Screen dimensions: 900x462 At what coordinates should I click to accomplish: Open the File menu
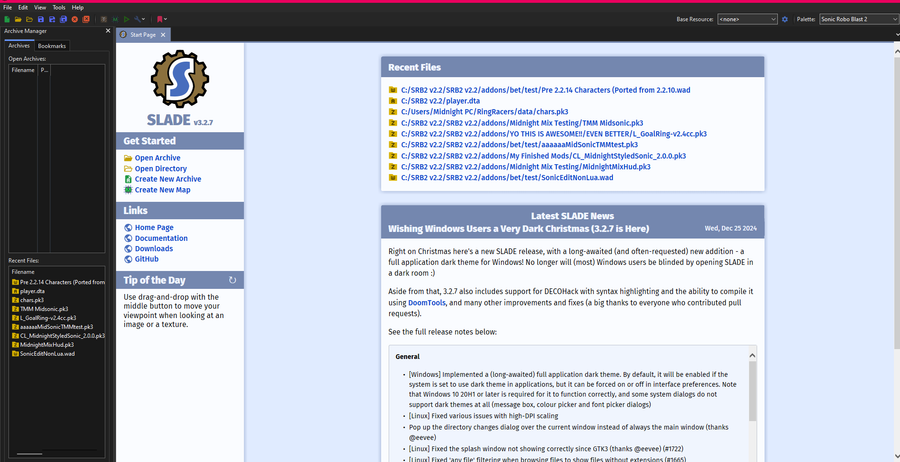click(x=7, y=7)
